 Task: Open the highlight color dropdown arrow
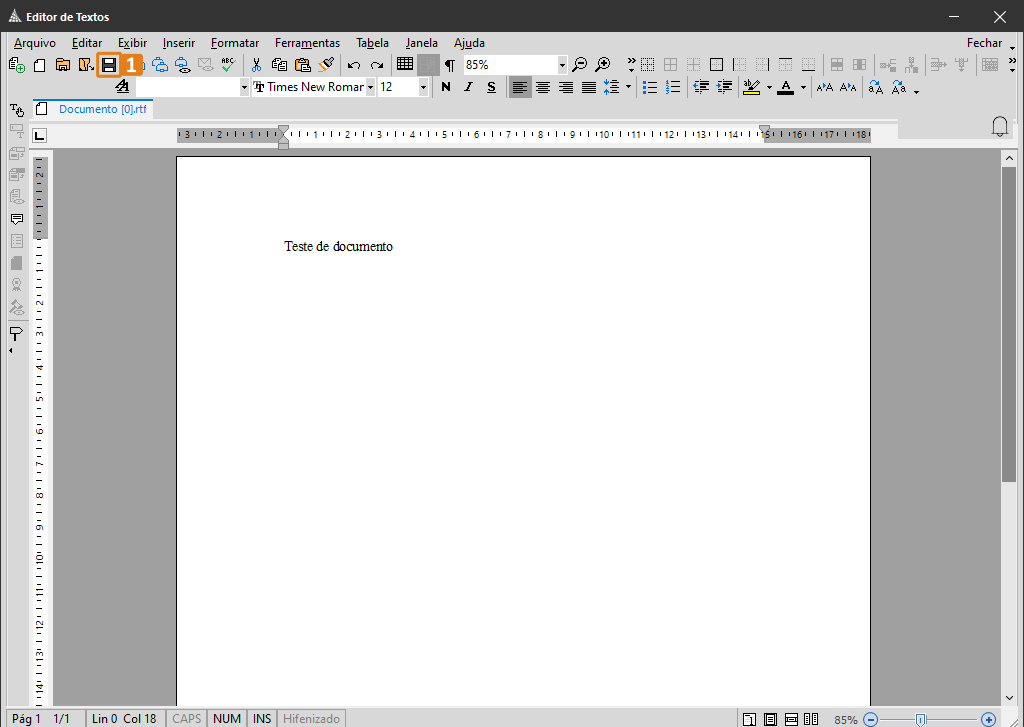coord(769,87)
